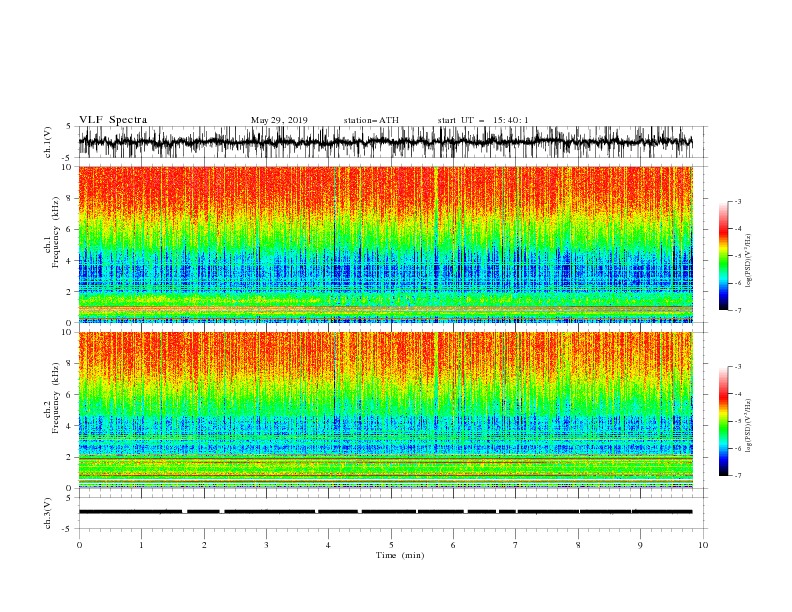
Task: Click the log(PSD) label beside ch.1 colorbar
Action: (749, 261)
